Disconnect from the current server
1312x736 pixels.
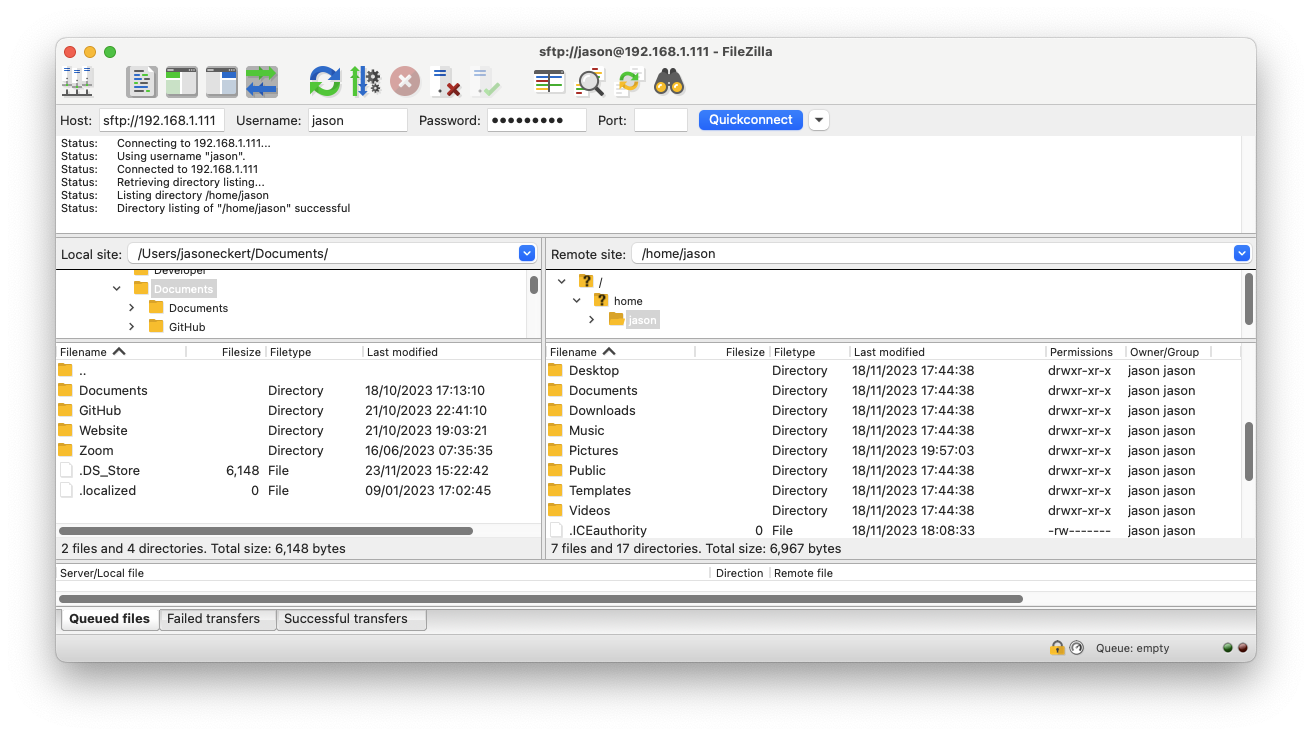pyautogui.click(x=445, y=81)
